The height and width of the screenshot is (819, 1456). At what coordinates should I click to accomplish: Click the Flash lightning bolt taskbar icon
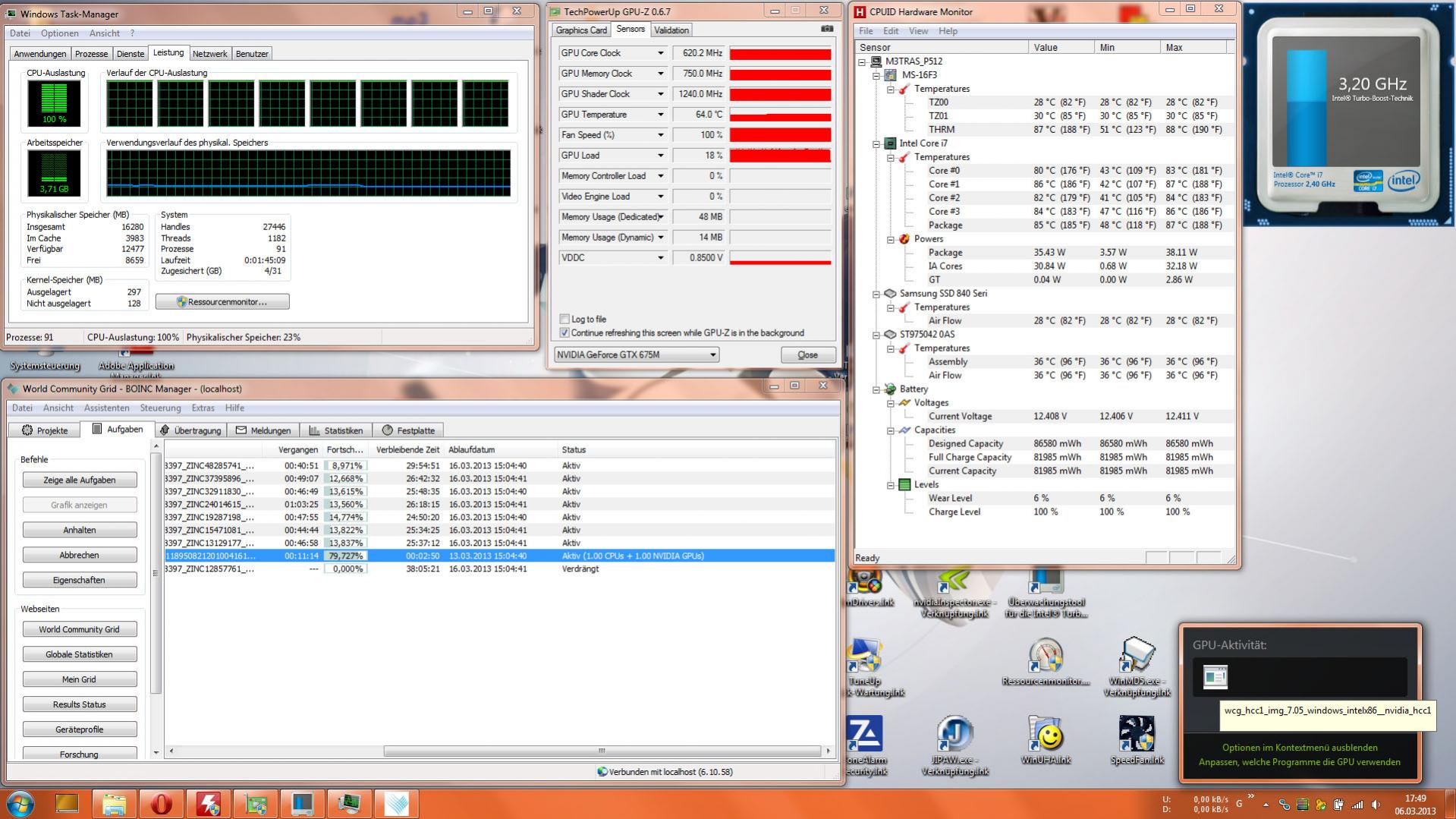point(208,804)
